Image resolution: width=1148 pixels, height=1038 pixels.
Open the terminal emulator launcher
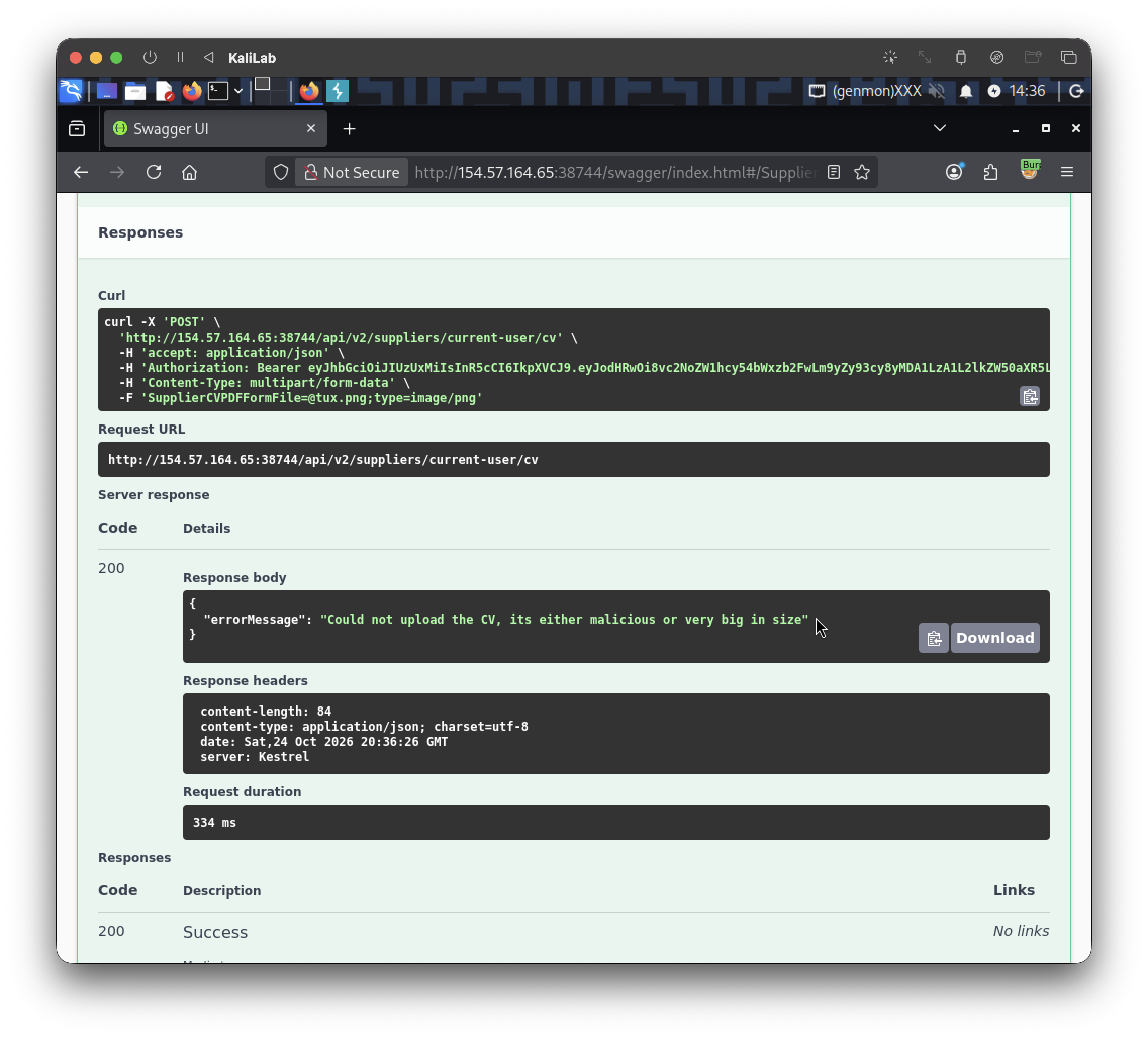(218, 91)
